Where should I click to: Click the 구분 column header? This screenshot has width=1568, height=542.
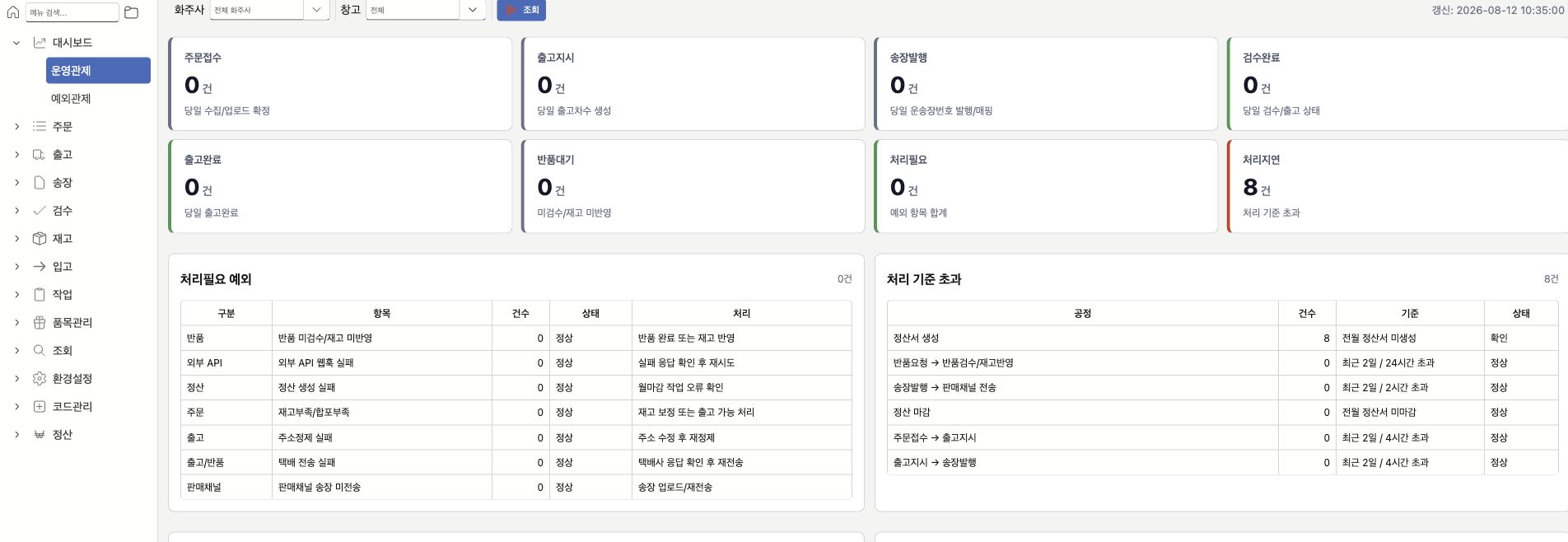click(226, 313)
